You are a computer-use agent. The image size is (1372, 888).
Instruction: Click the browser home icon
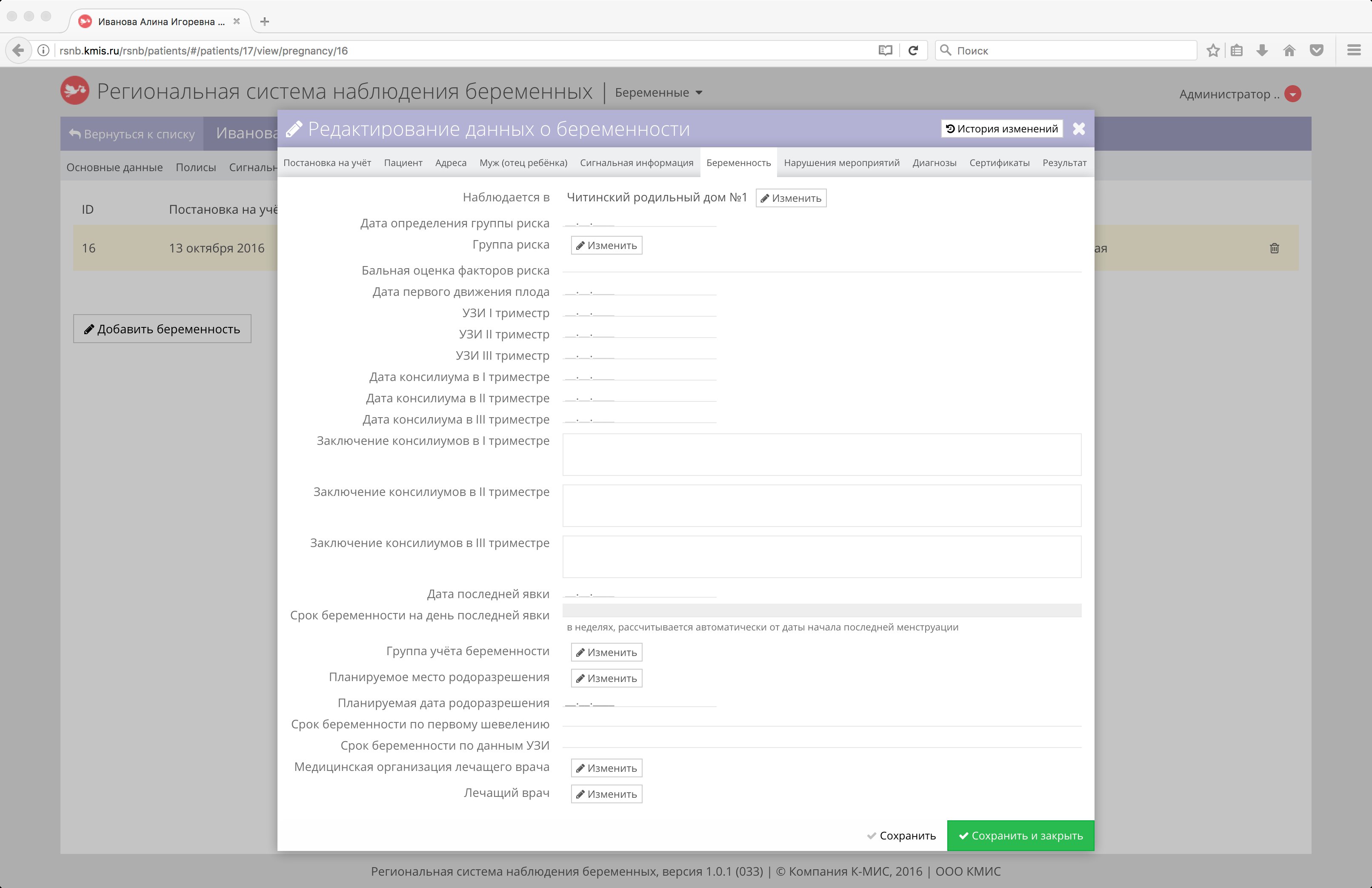tap(1289, 51)
